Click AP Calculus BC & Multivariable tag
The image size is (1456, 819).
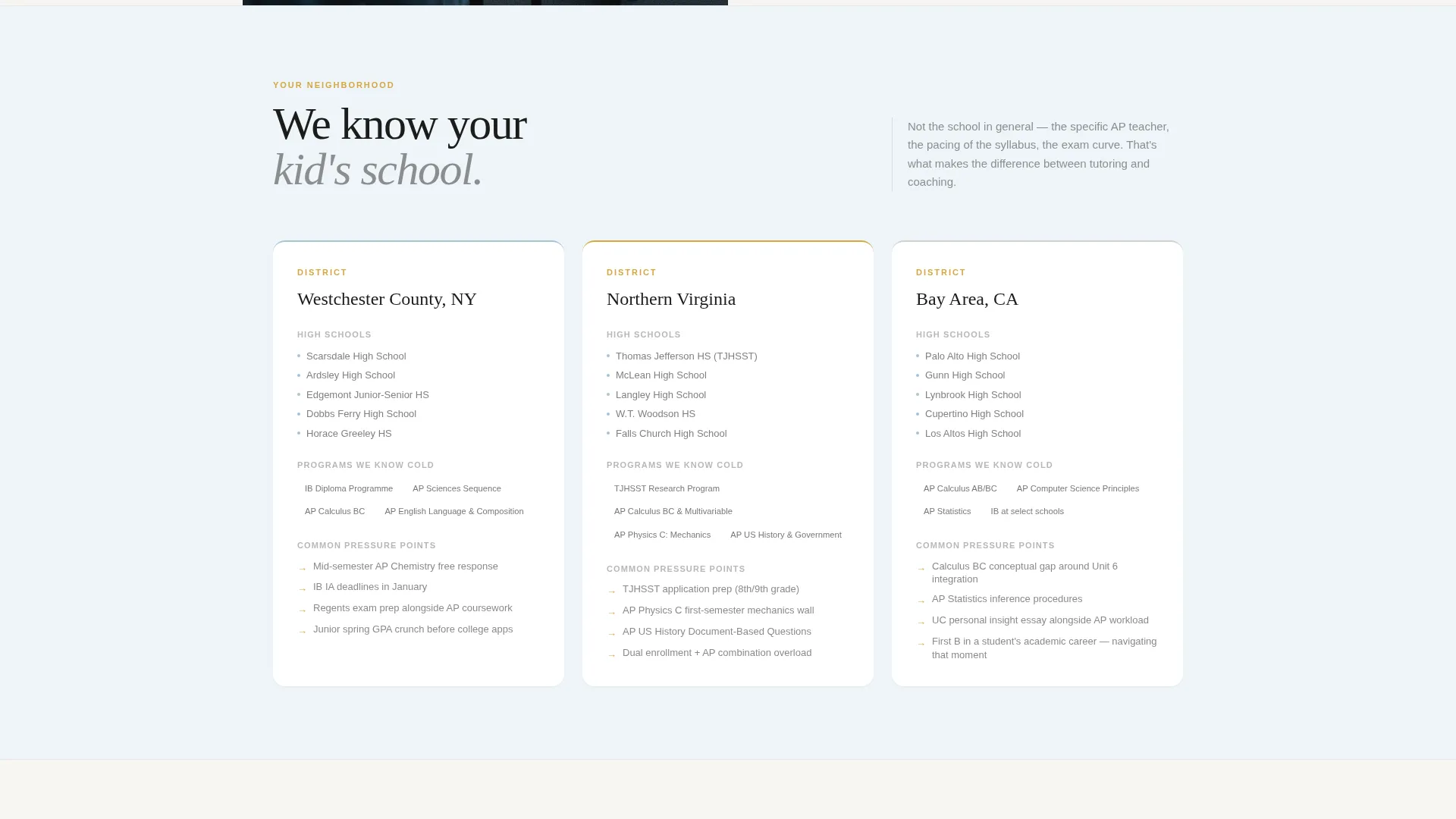673,512
